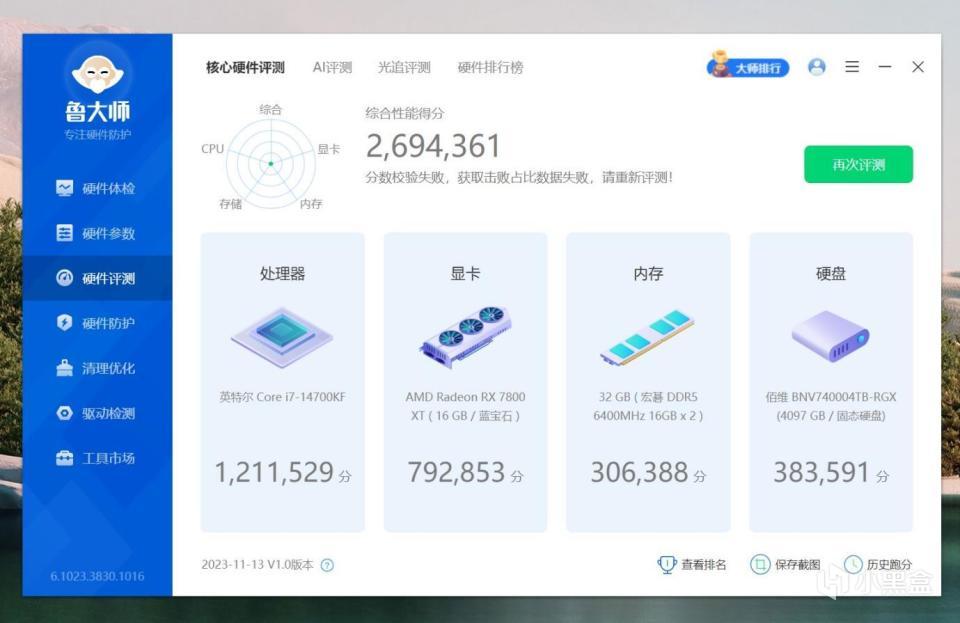Start benchmark again with 再次评测
960x623 pixels.
(x=858, y=164)
